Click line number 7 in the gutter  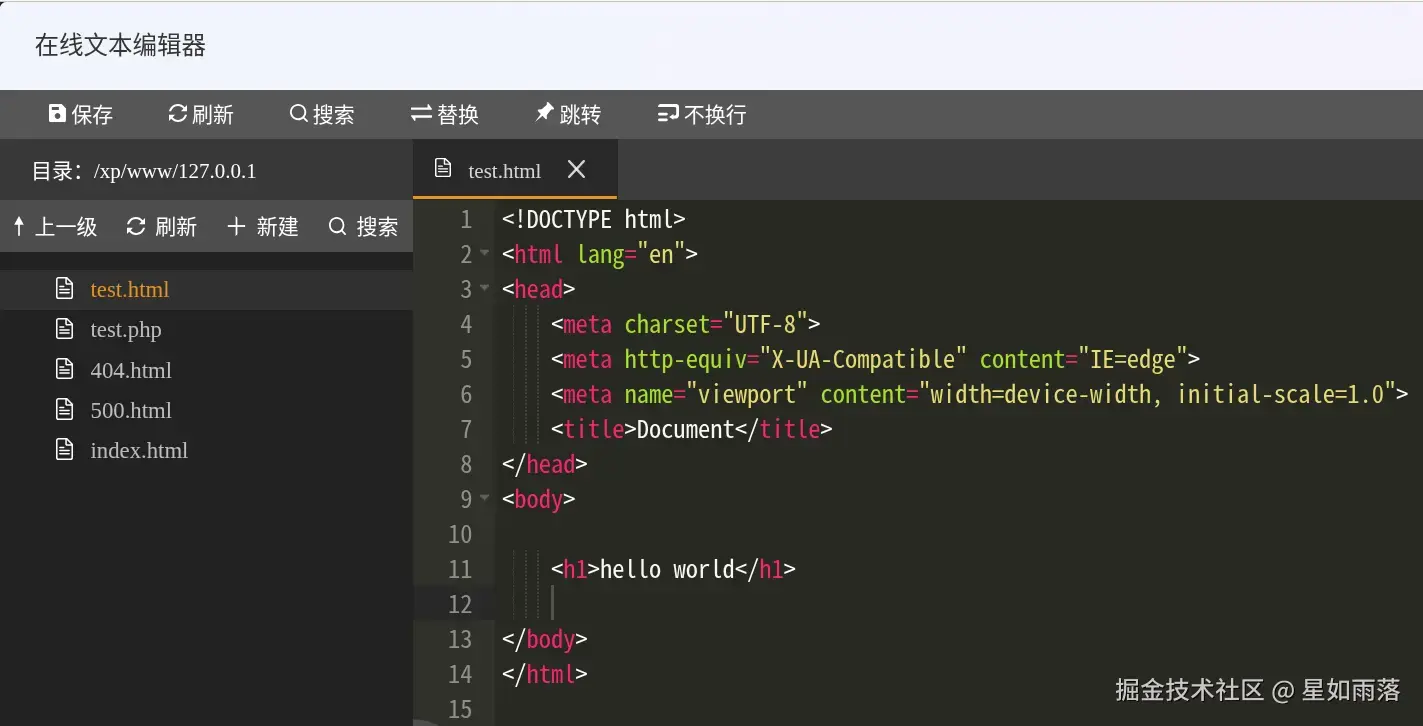466,429
